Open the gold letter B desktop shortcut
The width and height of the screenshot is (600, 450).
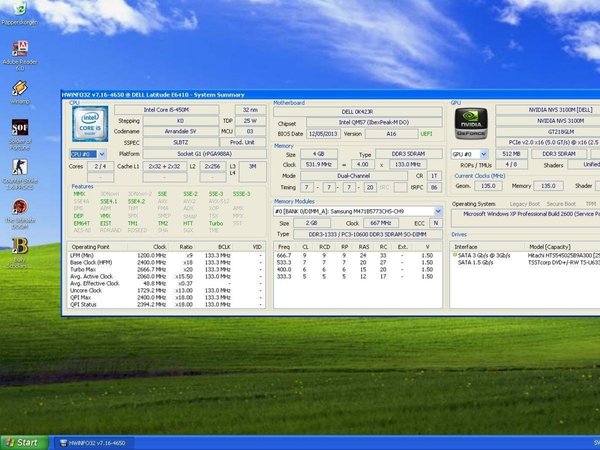(x=20, y=253)
